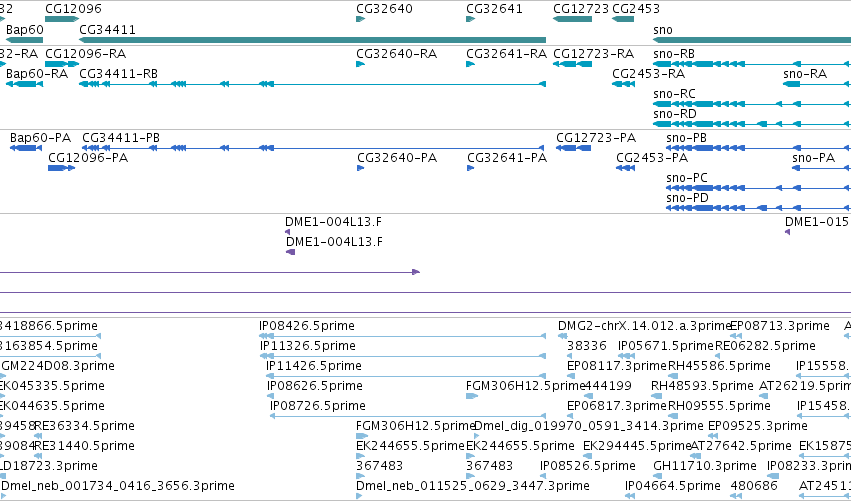Open transcript CG32641-RA

tap(506, 53)
